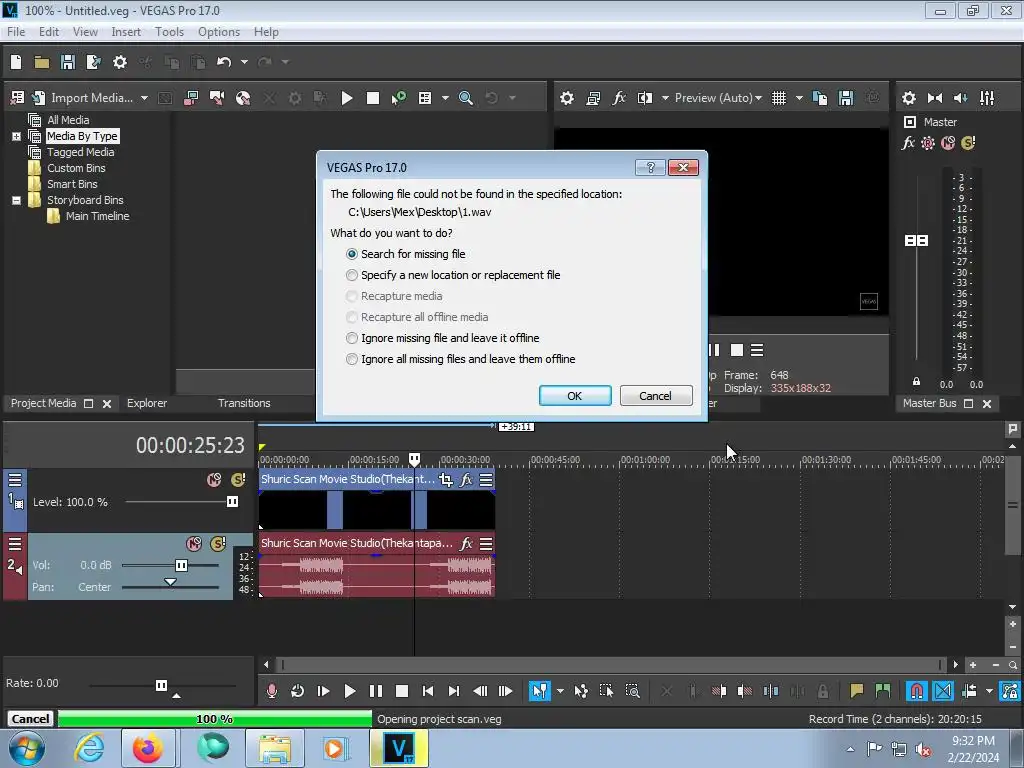This screenshot has width=1024, height=768.
Task: Open Event FX on the video event
Action: [x=466, y=480]
